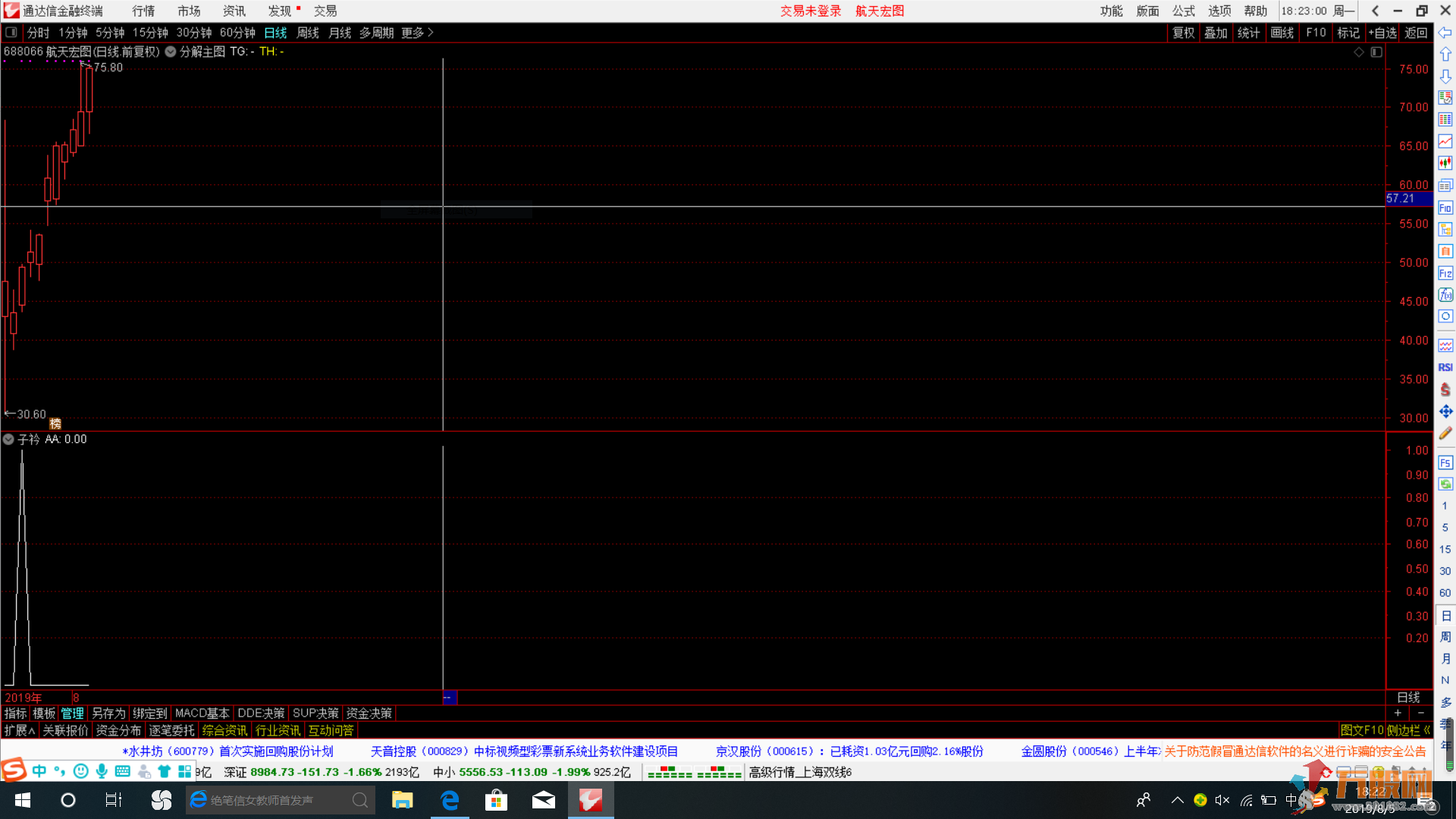The height and width of the screenshot is (819, 1456).
Task: Open the 市场 menu
Action: coord(189,11)
